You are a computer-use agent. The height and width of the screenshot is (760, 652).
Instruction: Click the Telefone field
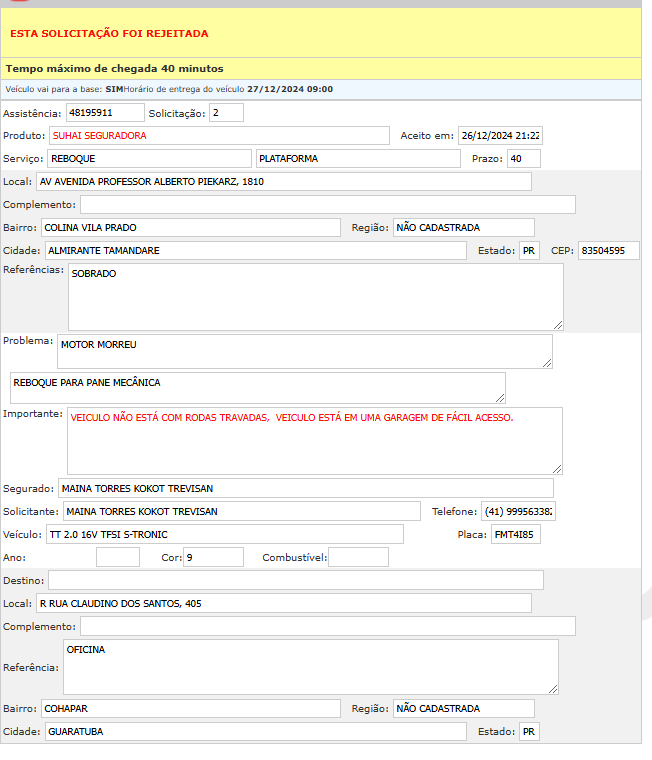tap(518, 511)
